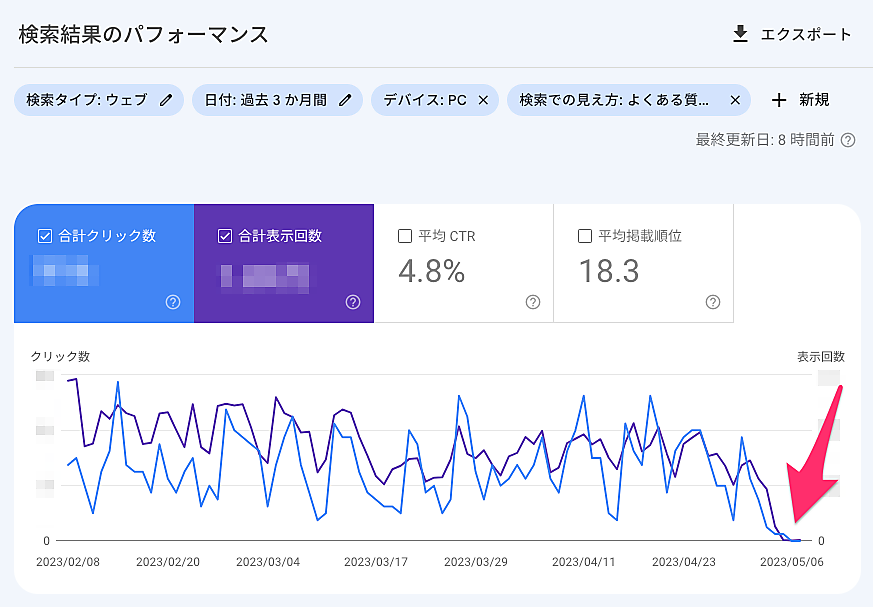Open help icon in 合計表示回数 card

pos(353,302)
